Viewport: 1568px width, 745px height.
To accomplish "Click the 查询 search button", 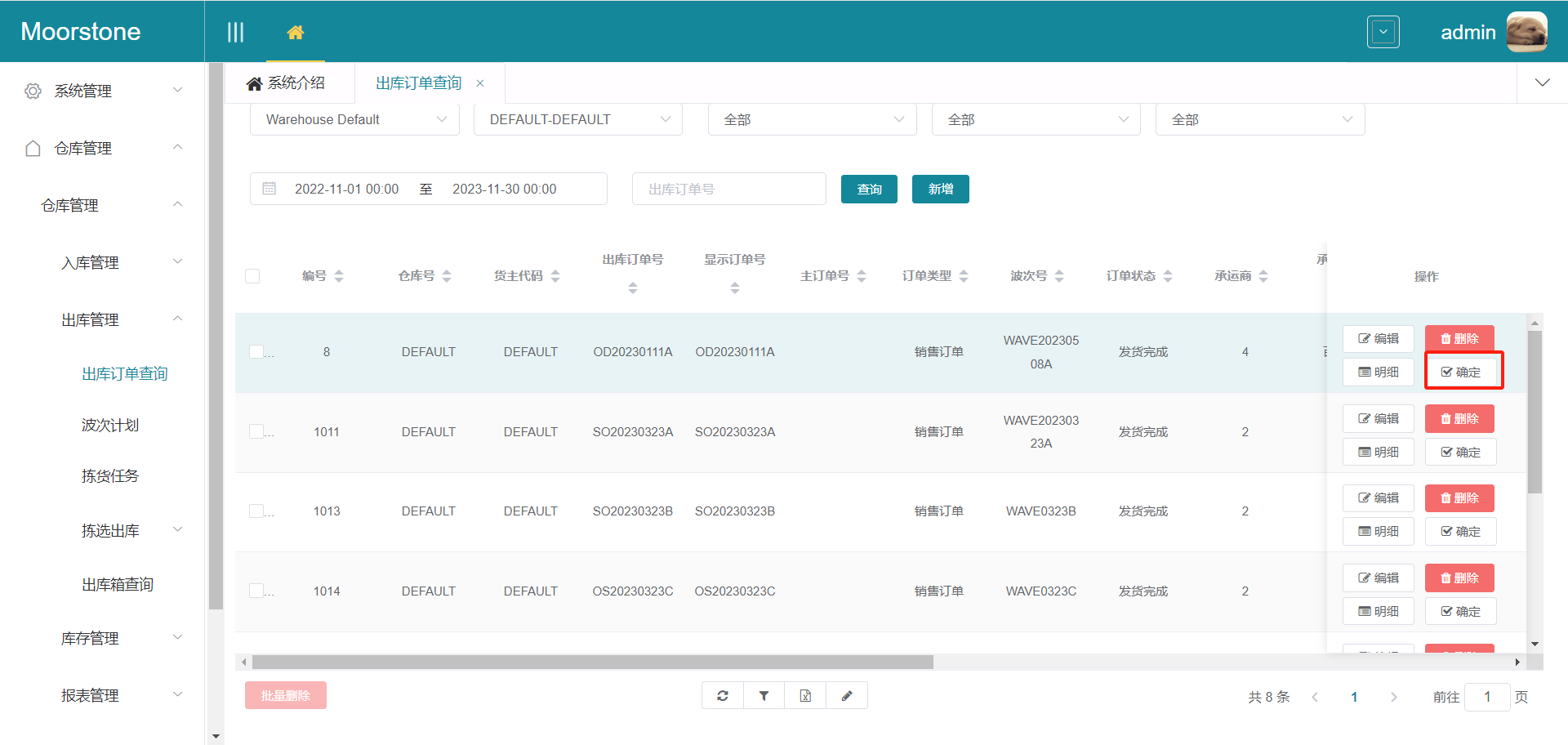I will click(869, 190).
